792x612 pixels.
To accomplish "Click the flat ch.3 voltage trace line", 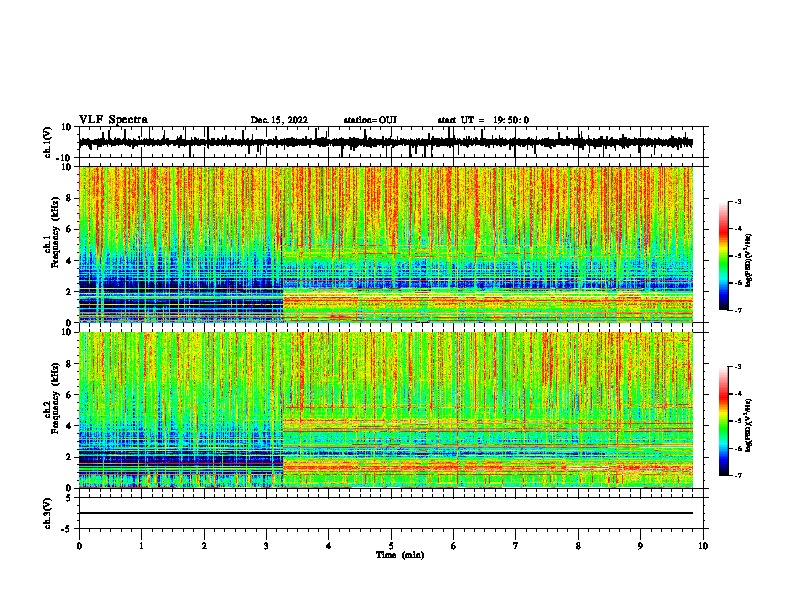I will point(385,513).
